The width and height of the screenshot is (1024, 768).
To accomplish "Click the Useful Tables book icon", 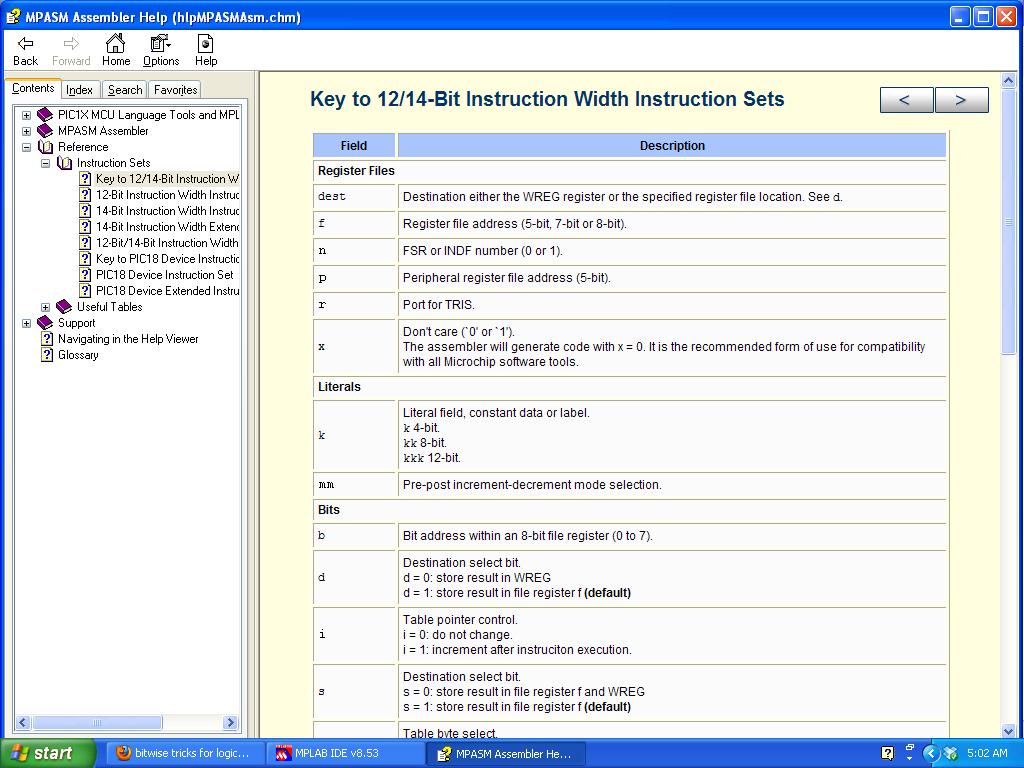I will (64, 306).
